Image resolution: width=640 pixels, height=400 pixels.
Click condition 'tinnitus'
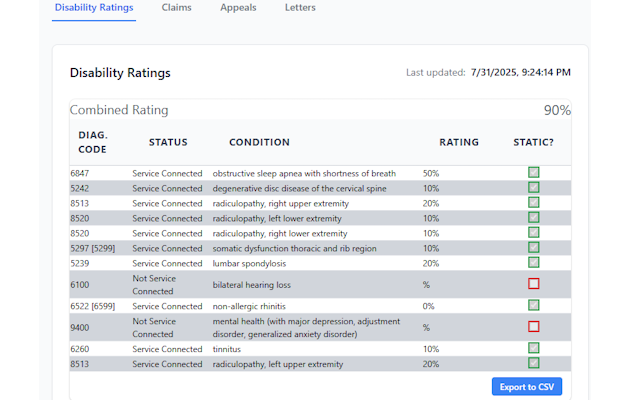[227, 349]
